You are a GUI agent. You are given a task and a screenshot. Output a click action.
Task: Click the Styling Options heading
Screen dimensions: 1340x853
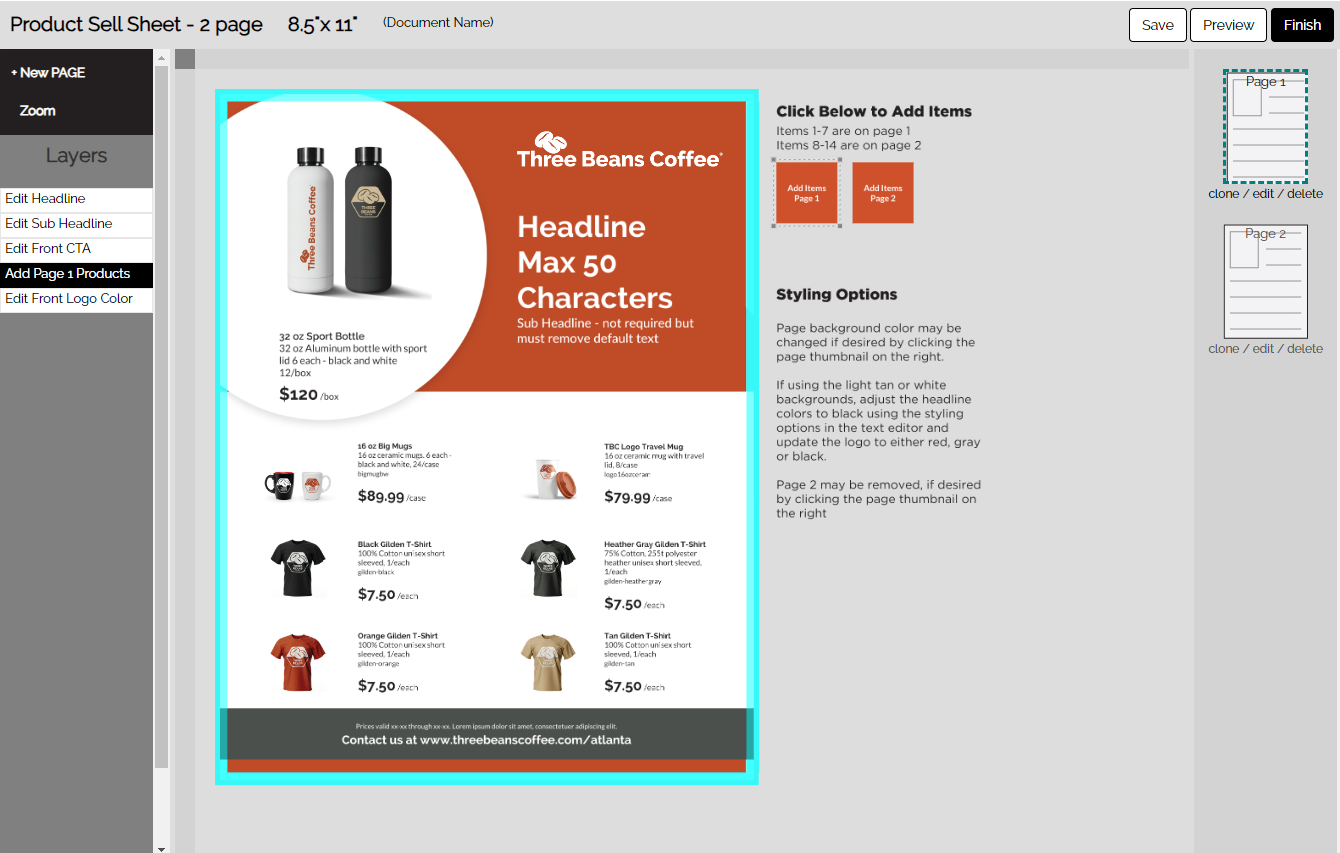point(837,294)
